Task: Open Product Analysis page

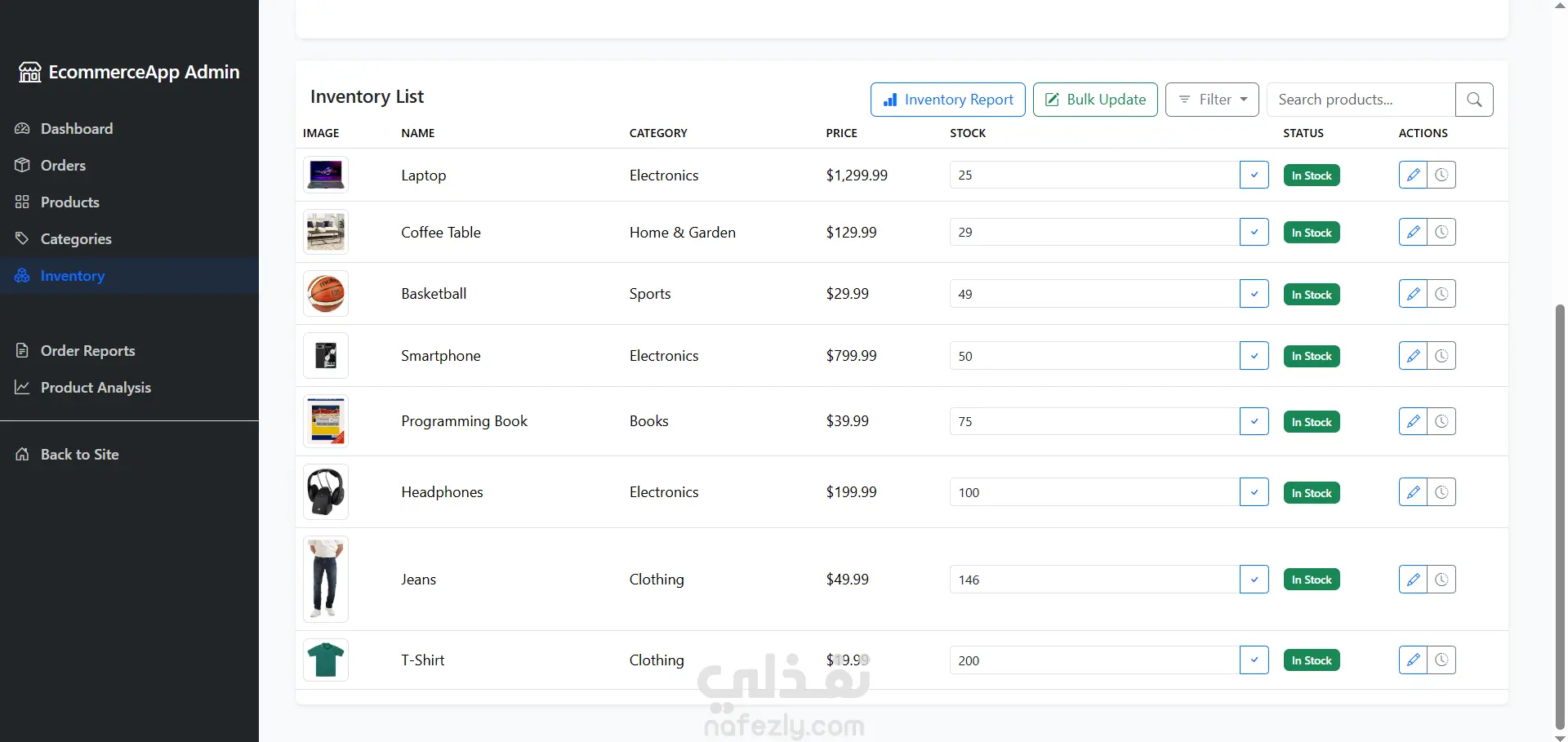Action: pos(129,388)
